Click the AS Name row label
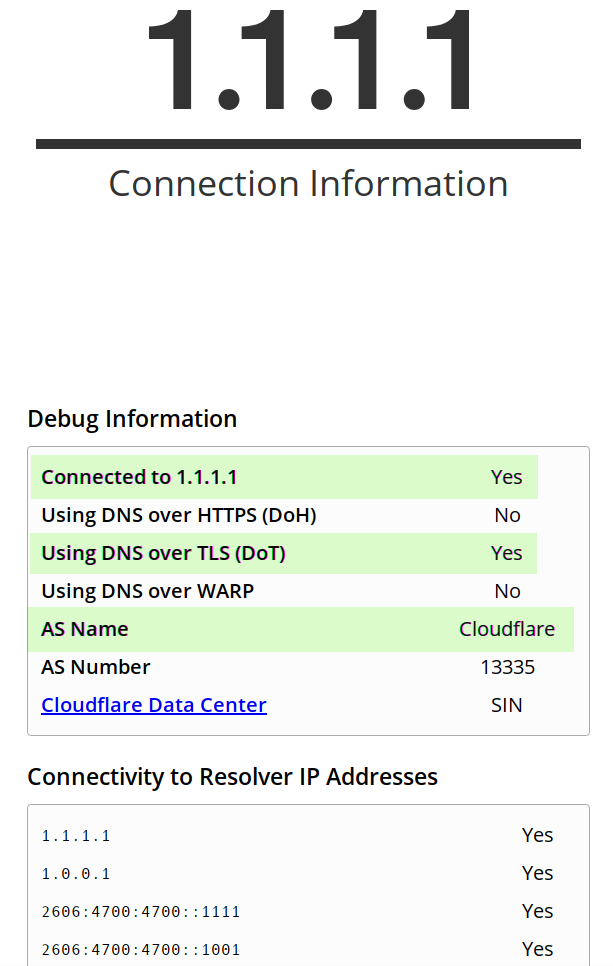Screen dimensions: 613x966 coord(85,629)
